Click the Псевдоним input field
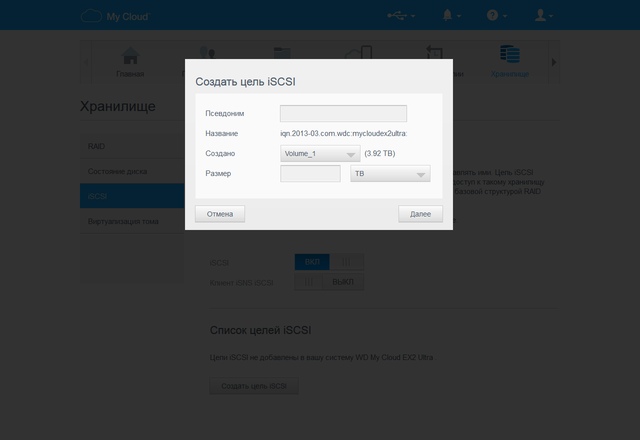The height and width of the screenshot is (440, 640). point(343,113)
